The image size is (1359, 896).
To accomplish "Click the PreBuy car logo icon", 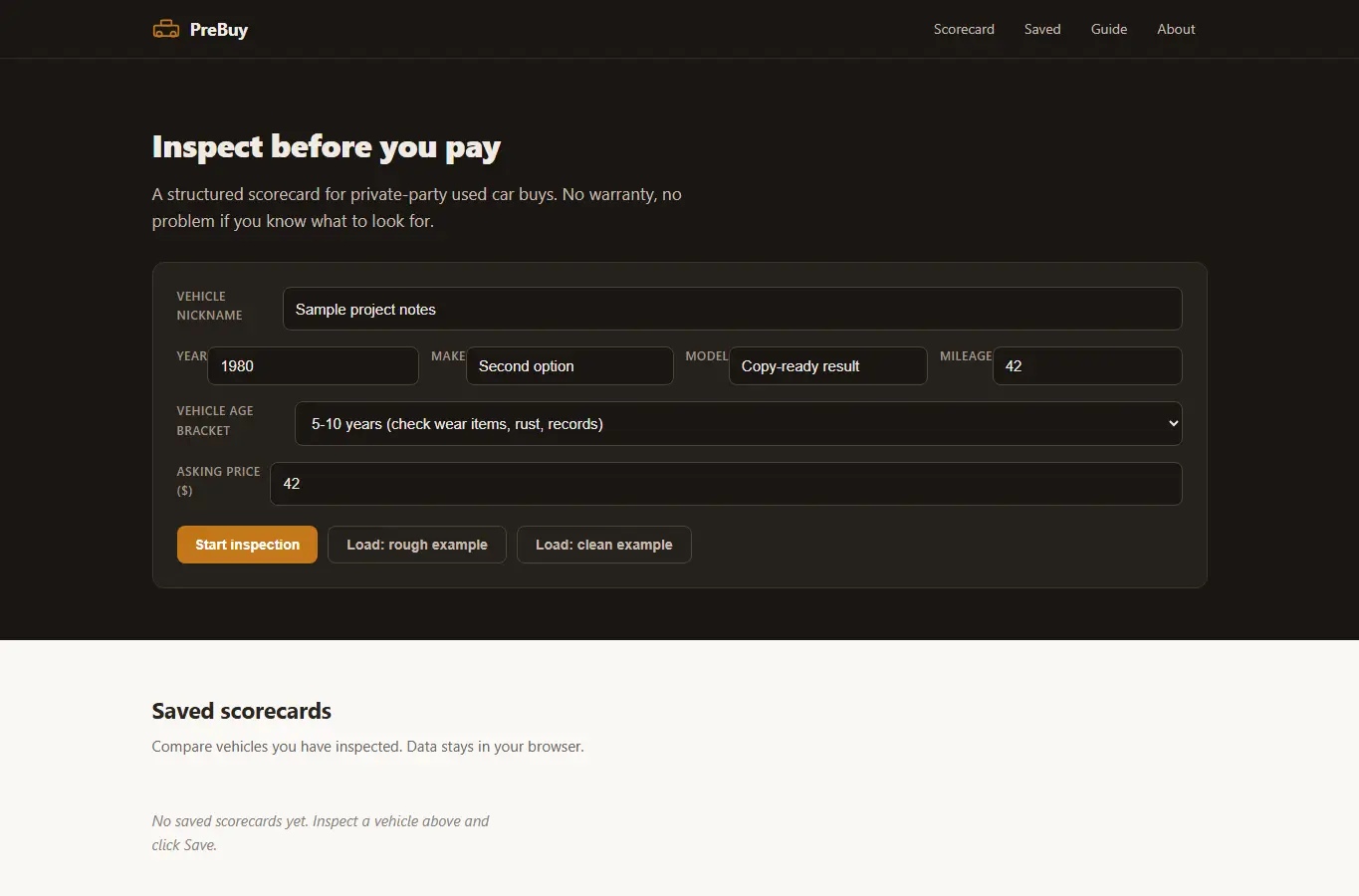I will pos(165,29).
